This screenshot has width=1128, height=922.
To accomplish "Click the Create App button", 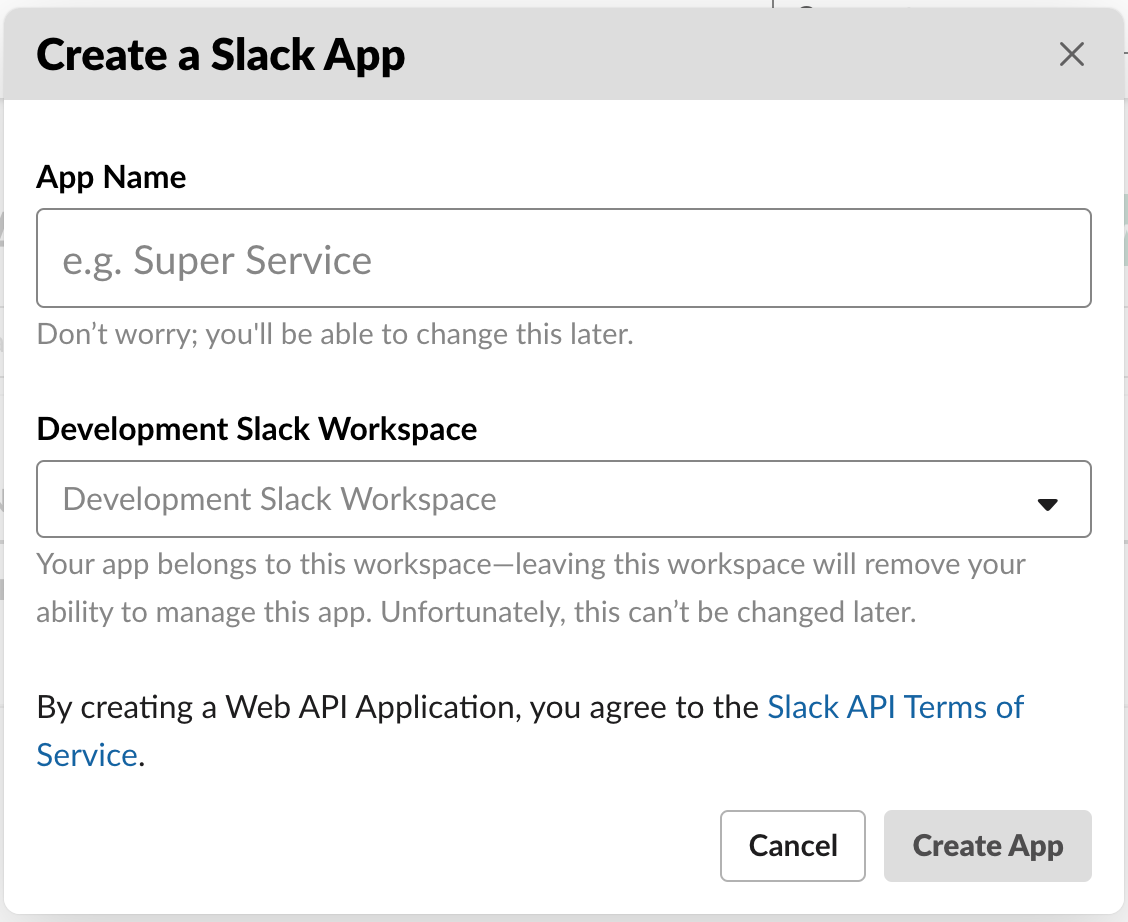I will coord(988,846).
